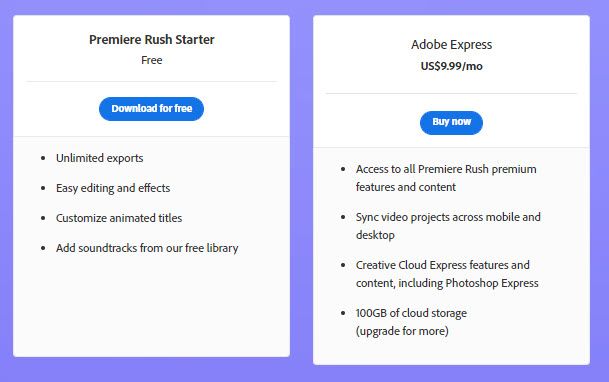The image size is (609, 382).
Task: Click the including Photoshop Express line
Action: coord(447,283)
